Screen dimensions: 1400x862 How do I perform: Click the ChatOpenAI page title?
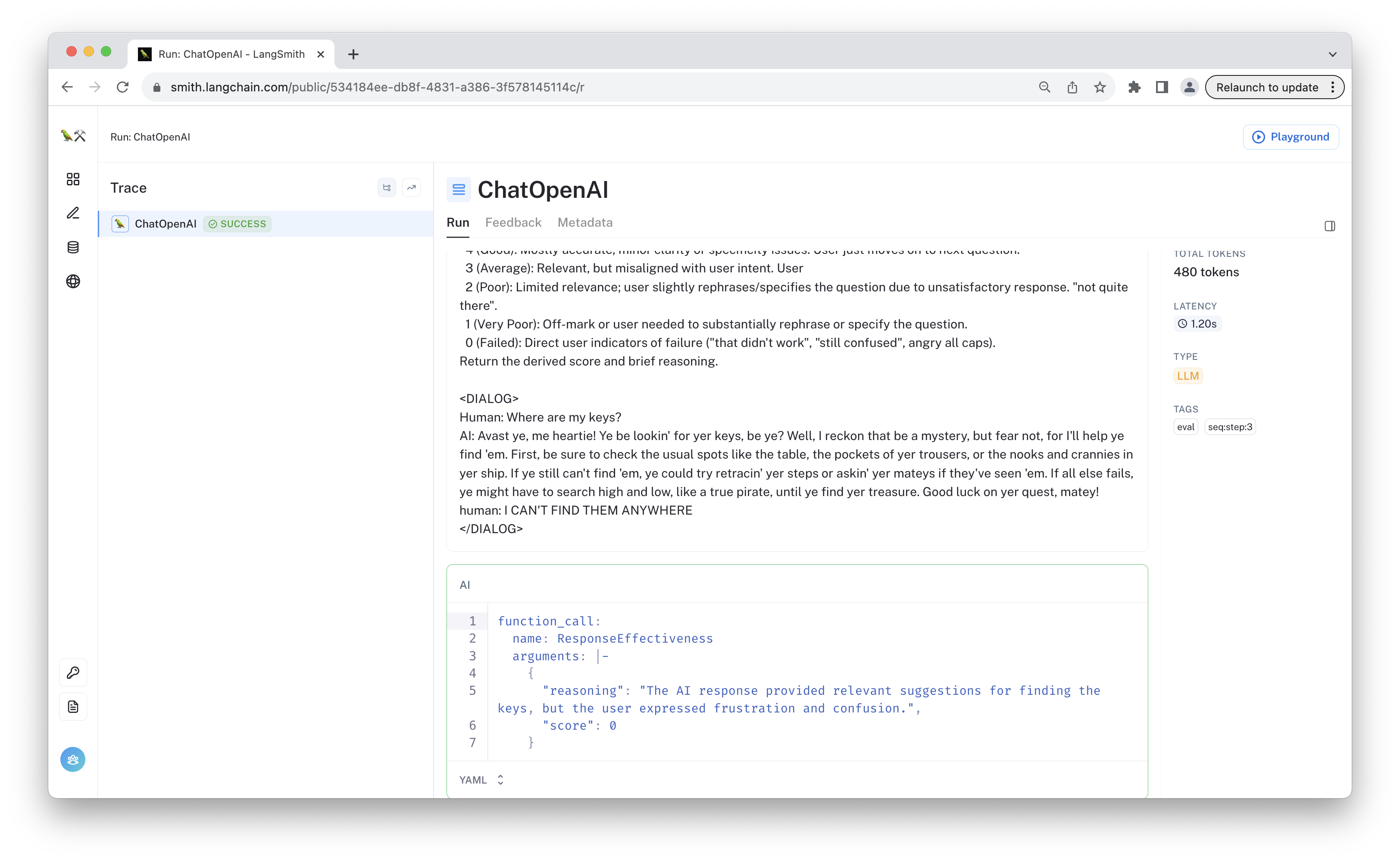click(x=543, y=190)
